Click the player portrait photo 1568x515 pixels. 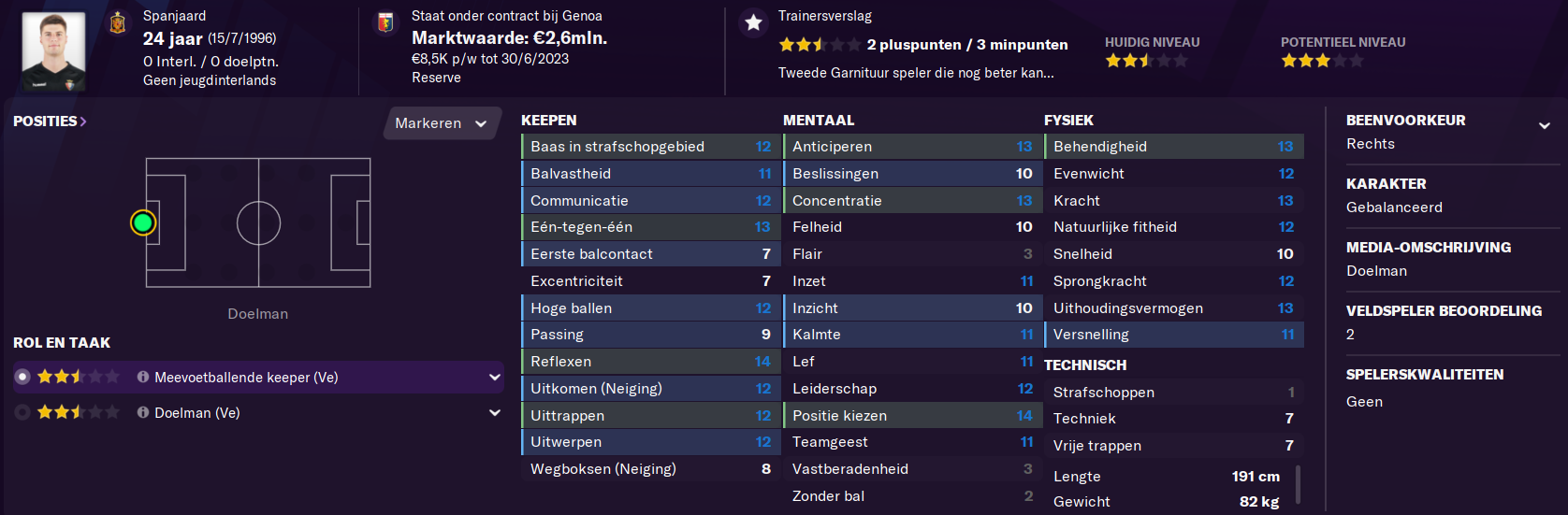53,50
